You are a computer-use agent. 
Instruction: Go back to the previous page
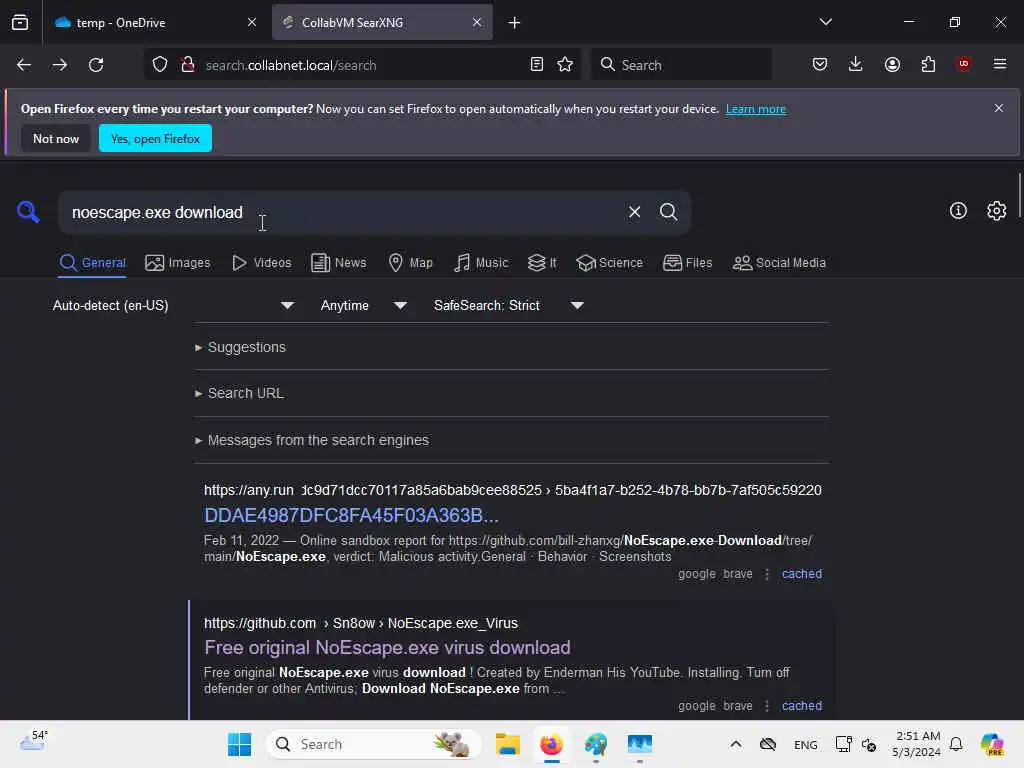coord(24,65)
